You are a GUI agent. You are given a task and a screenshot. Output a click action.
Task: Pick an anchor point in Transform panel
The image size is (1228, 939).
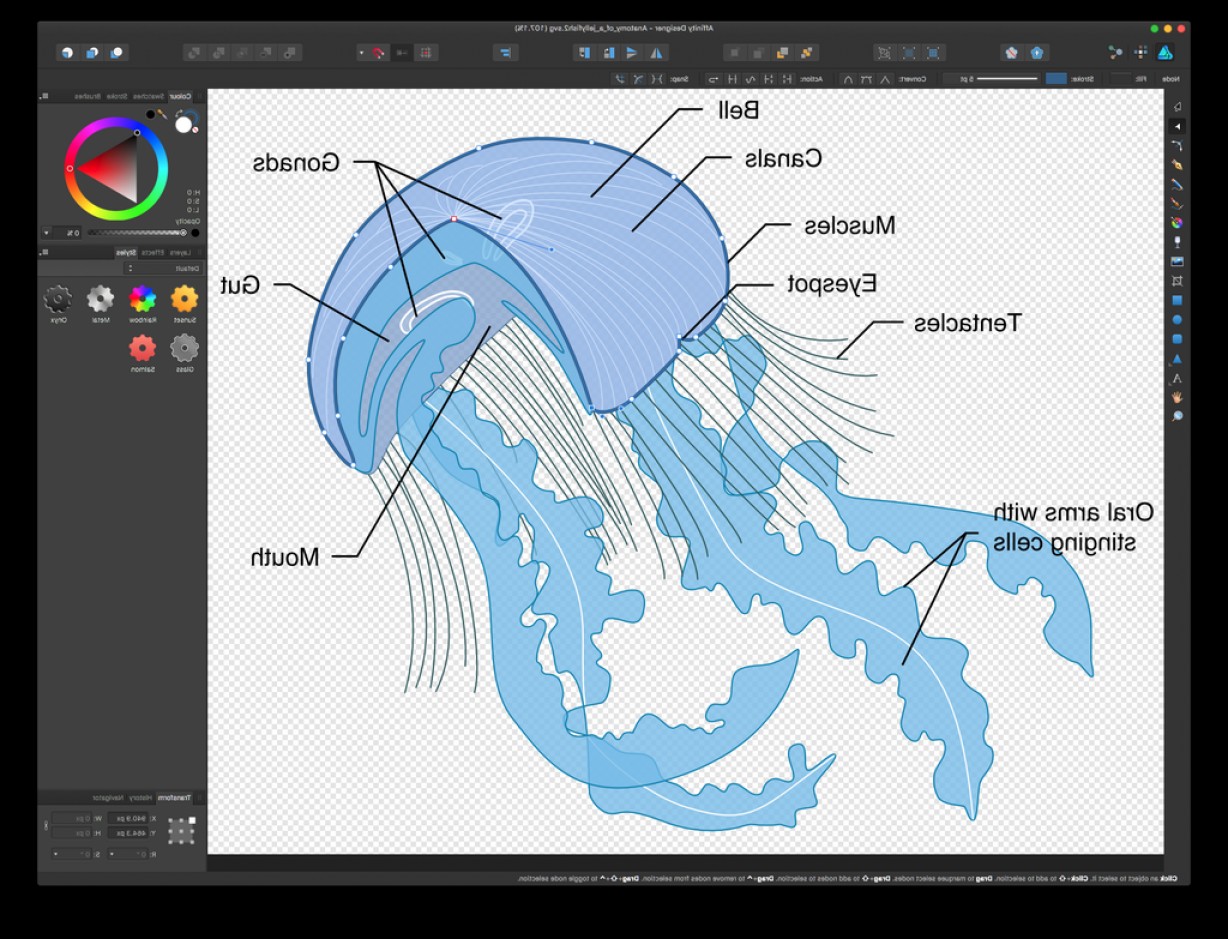(x=182, y=830)
